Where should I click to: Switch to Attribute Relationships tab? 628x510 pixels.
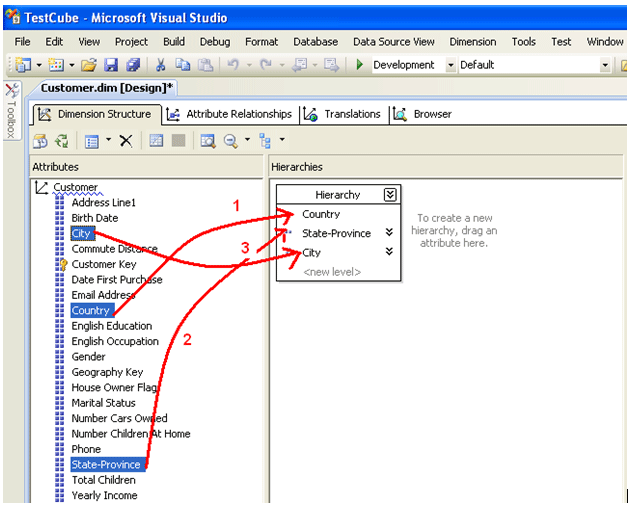point(231,115)
